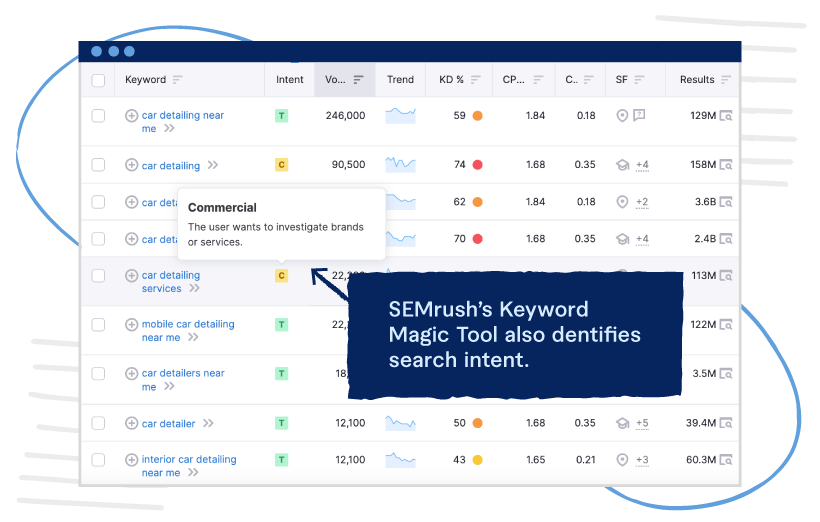The width and height of the screenshot is (820, 522).
Task: Click knowledge panel icon in 39.4M row
Action: 622,423
